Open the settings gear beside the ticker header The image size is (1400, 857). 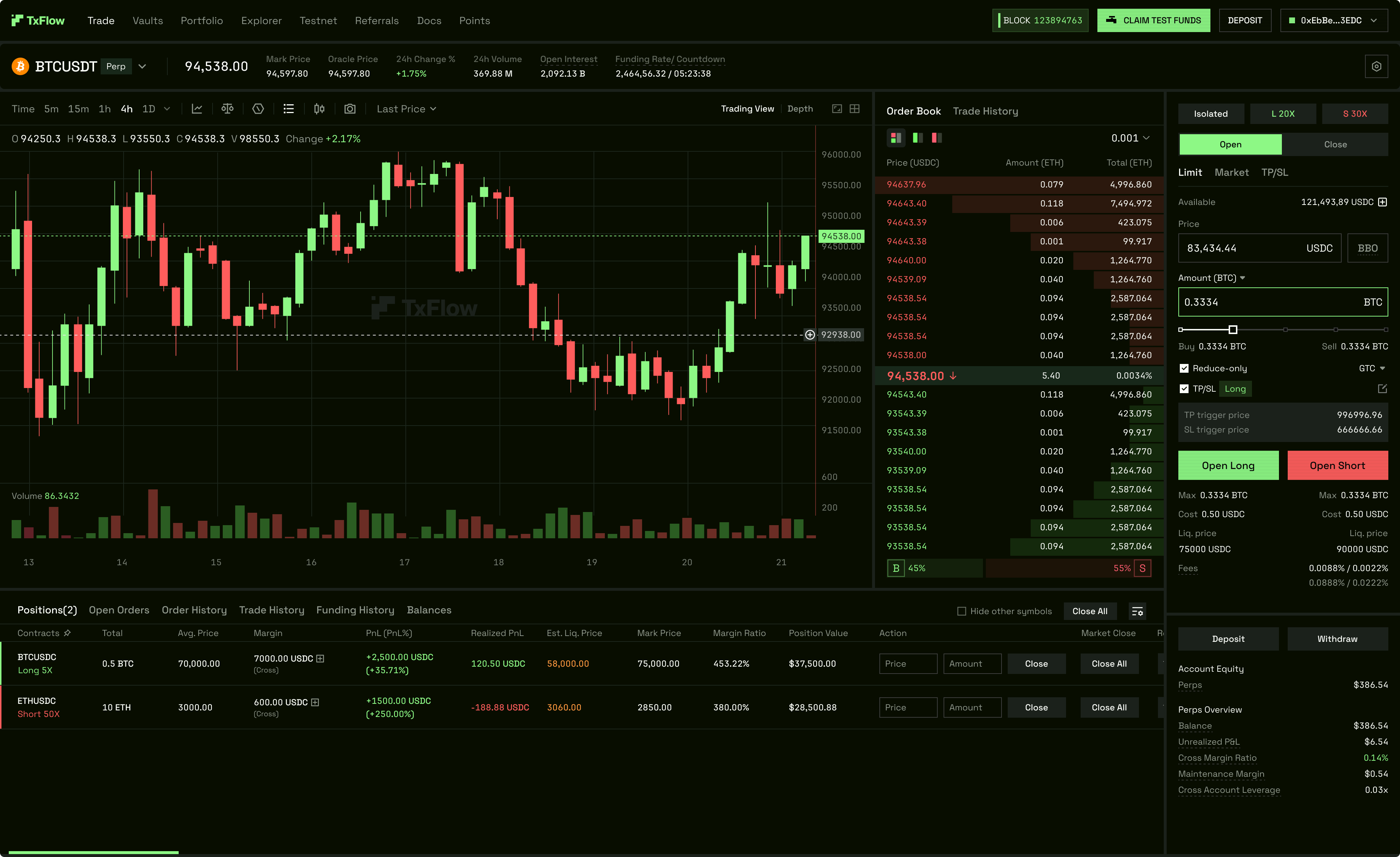[x=1377, y=66]
